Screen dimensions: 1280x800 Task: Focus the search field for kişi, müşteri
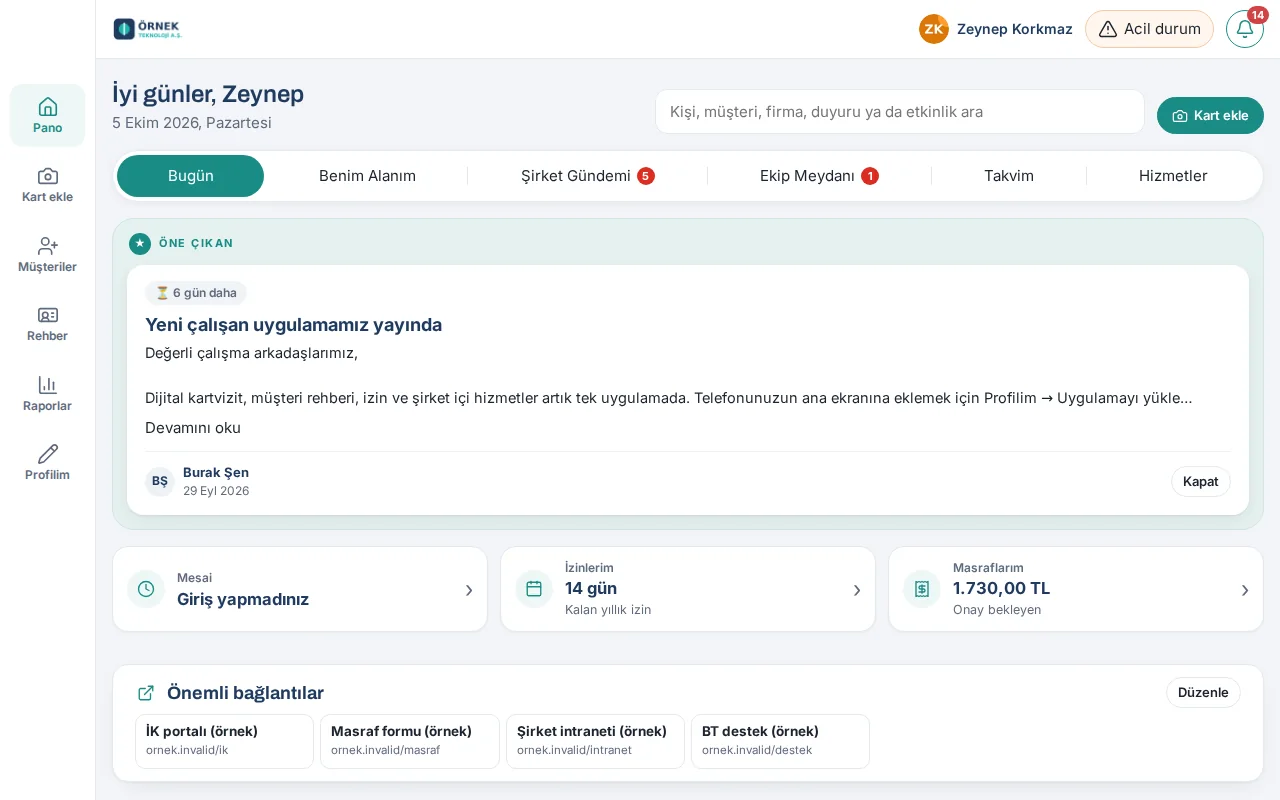click(900, 112)
